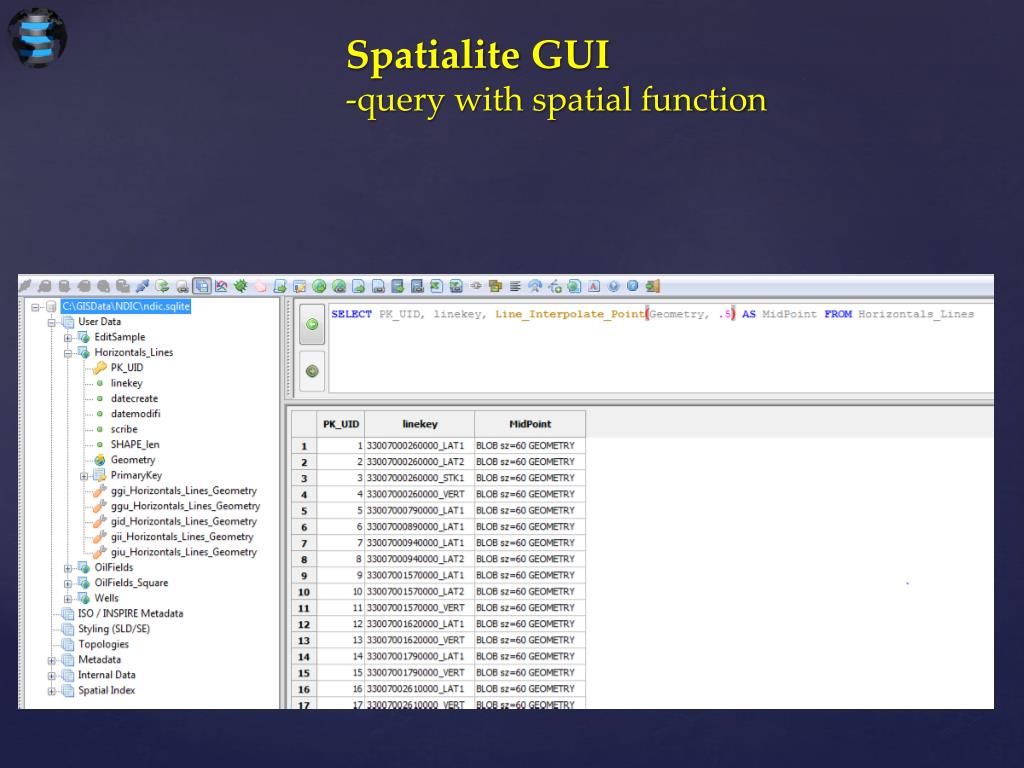Click cell 33007001620000_LAT1
1024x768 pixels.
420,624
